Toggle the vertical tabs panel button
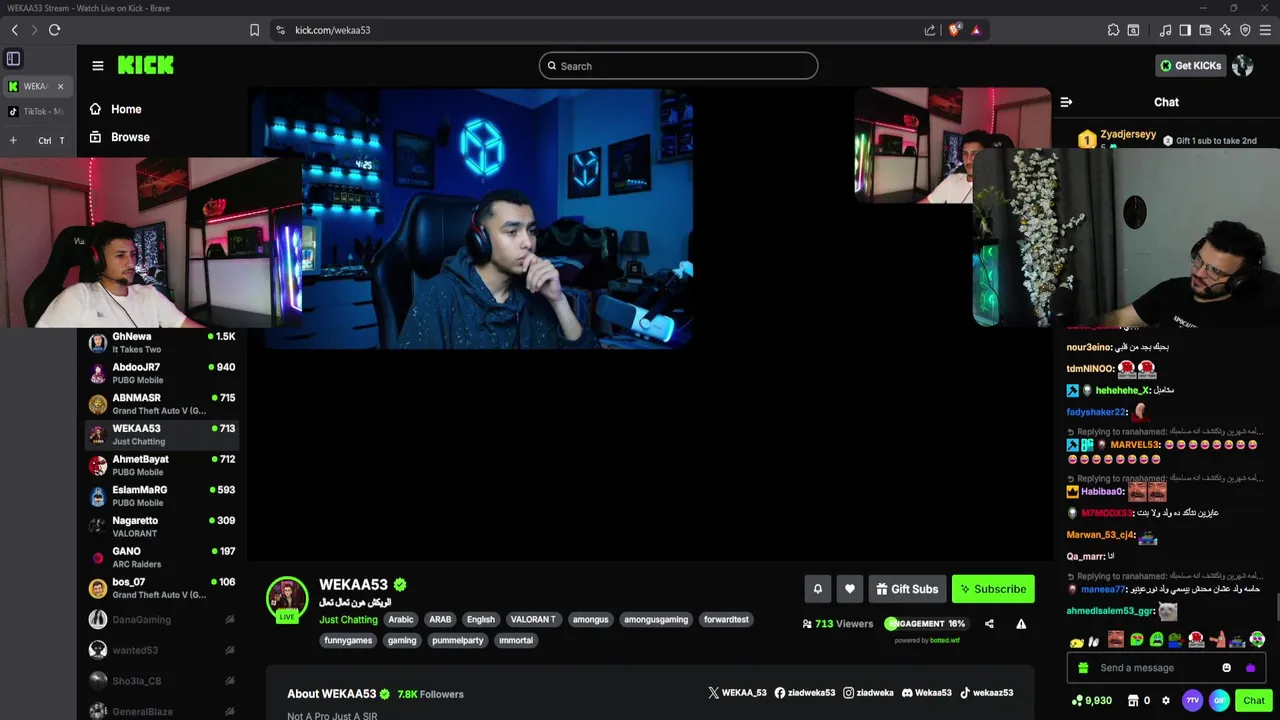The height and width of the screenshot is (720, 1280). pos(13,59)
